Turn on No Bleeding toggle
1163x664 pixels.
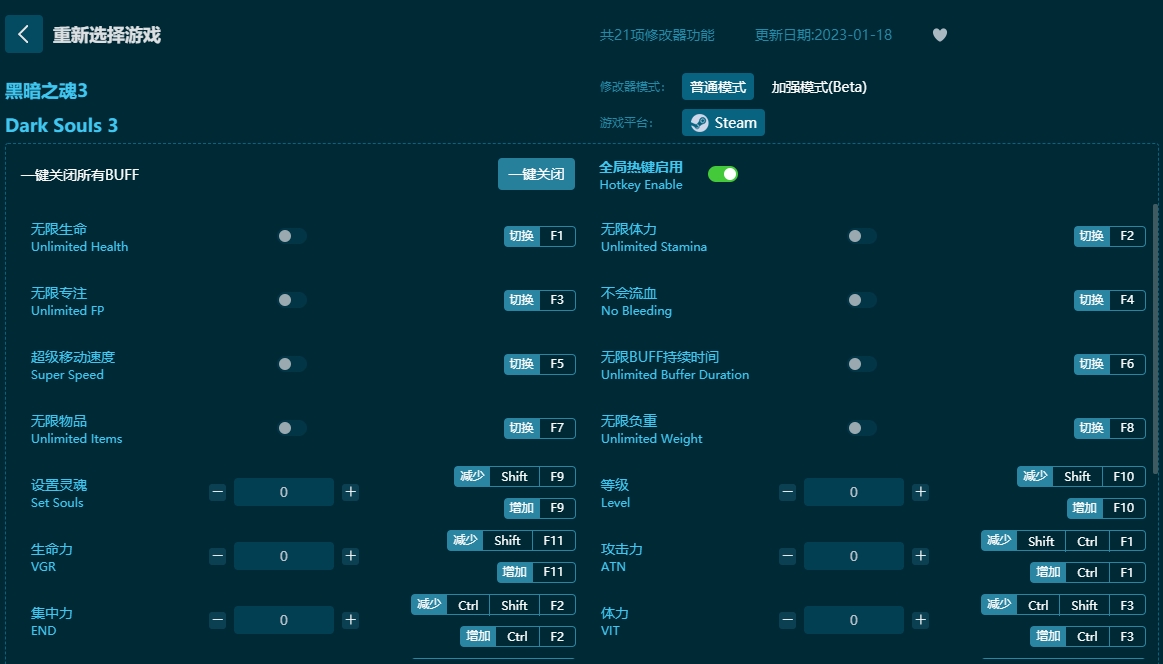(x=862, y=300)
